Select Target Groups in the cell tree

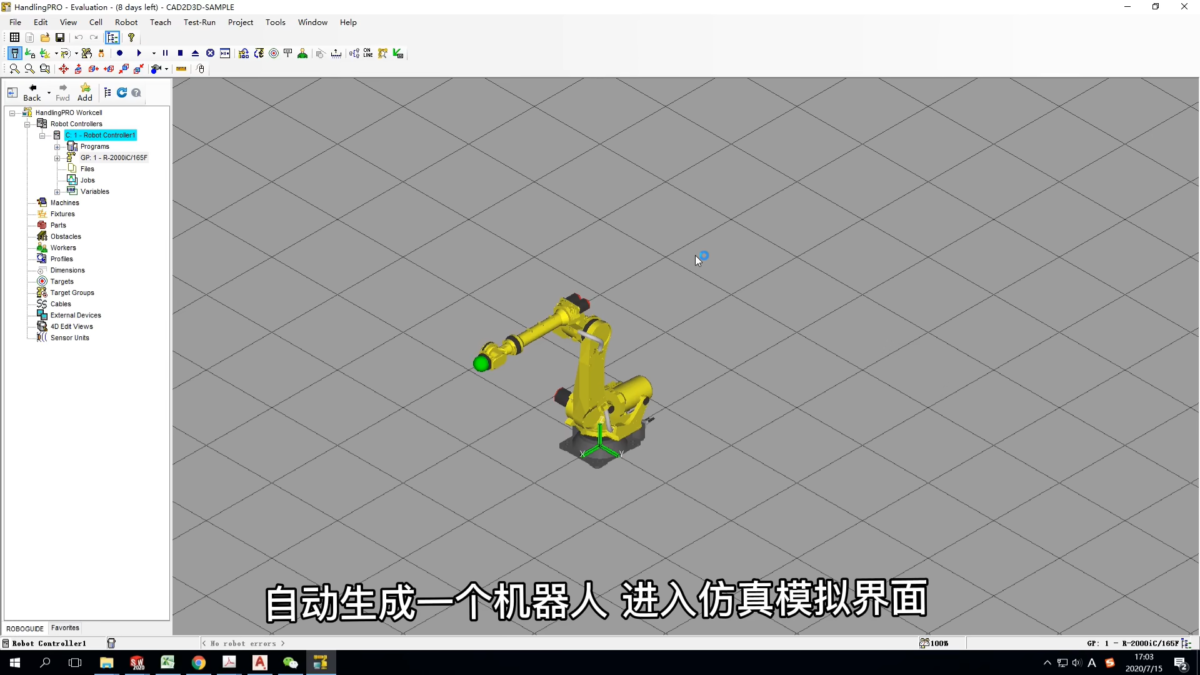tap(72, 293)
